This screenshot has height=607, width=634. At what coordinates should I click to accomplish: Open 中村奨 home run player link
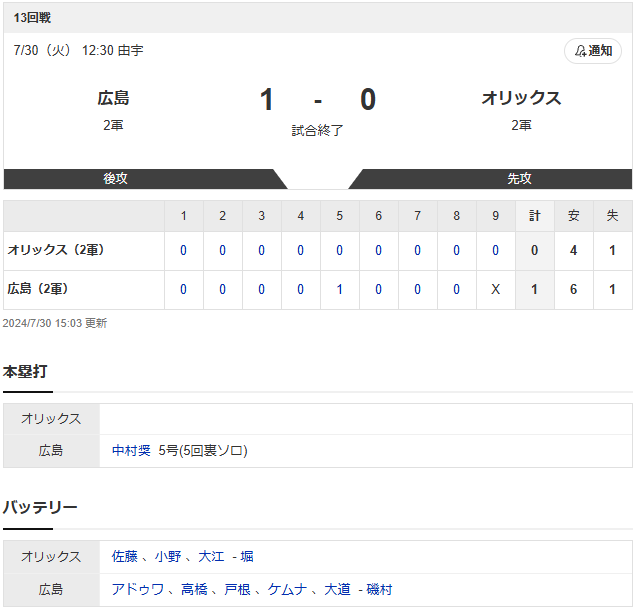131,450
